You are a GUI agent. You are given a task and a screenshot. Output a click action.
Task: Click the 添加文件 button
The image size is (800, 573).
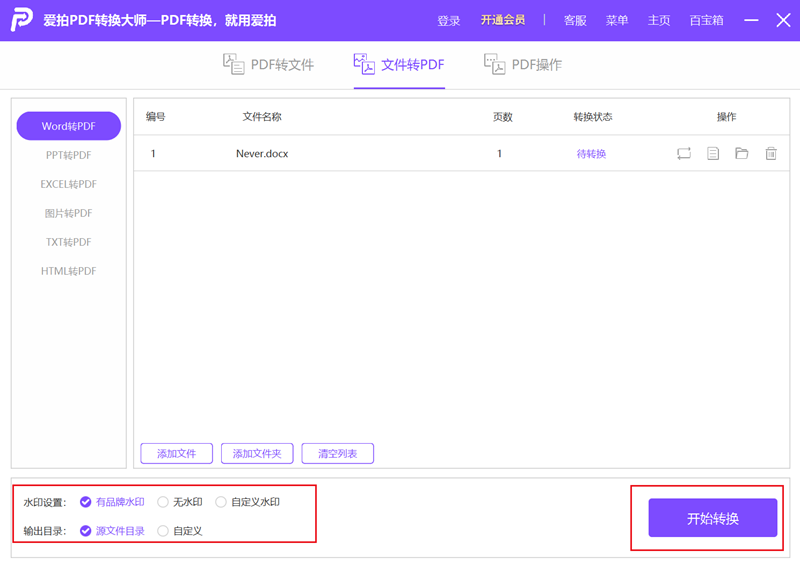(177, 454)
